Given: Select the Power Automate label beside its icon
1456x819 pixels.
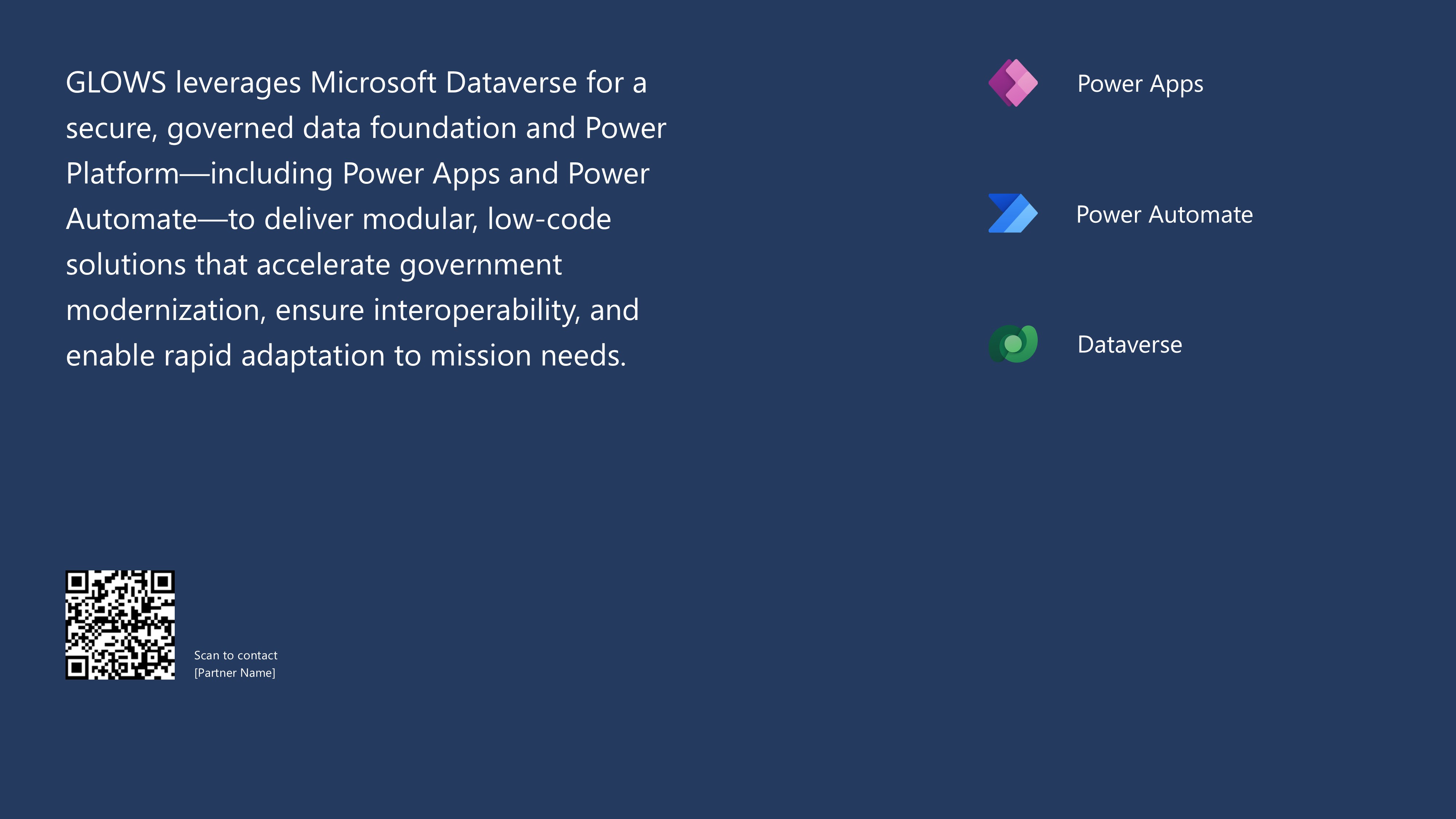Looking at the screenshot, I should [x=1164, y=215].
